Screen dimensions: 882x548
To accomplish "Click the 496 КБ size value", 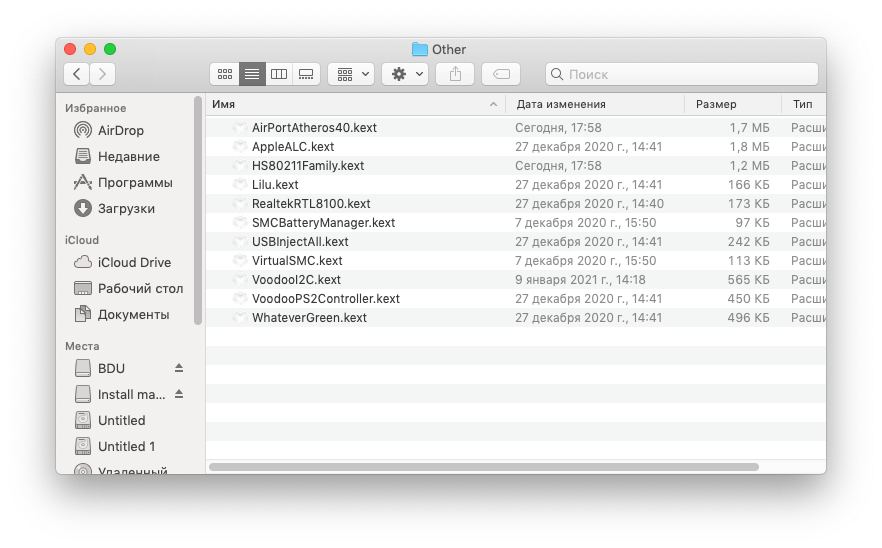I will pyautogui.click(x=748, y=318).
